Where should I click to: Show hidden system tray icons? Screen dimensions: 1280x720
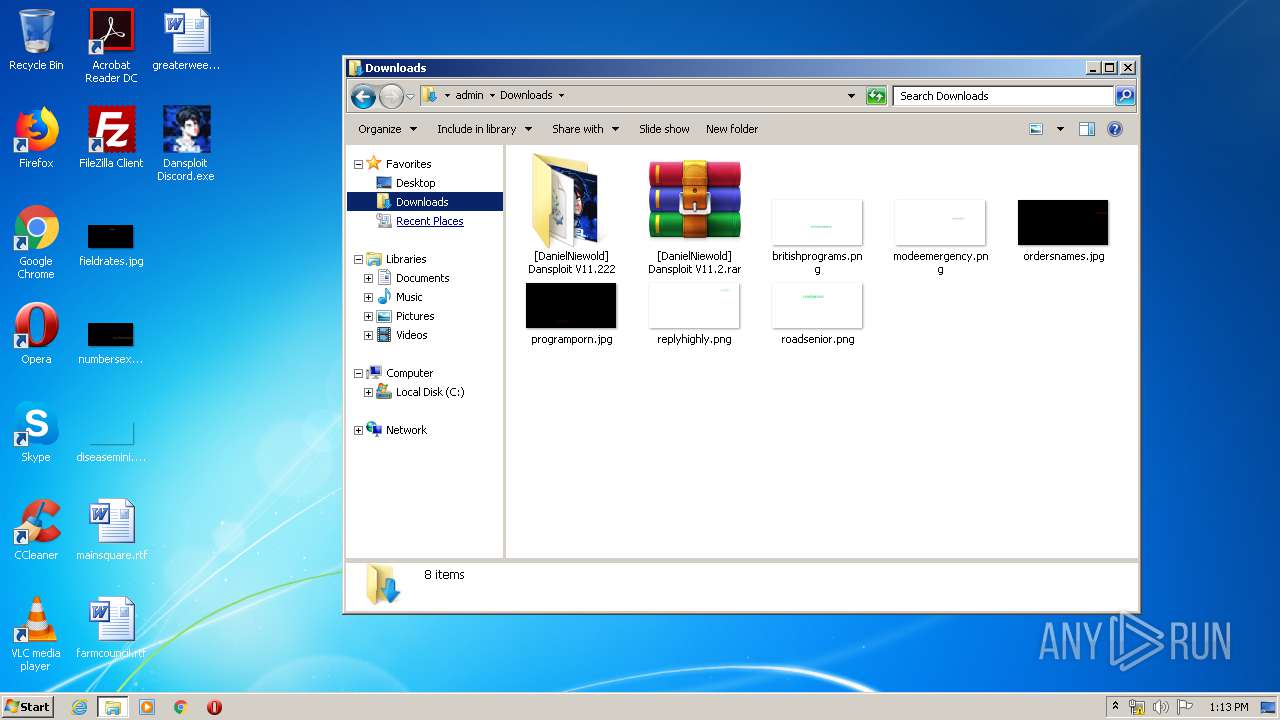[1115, 707]
